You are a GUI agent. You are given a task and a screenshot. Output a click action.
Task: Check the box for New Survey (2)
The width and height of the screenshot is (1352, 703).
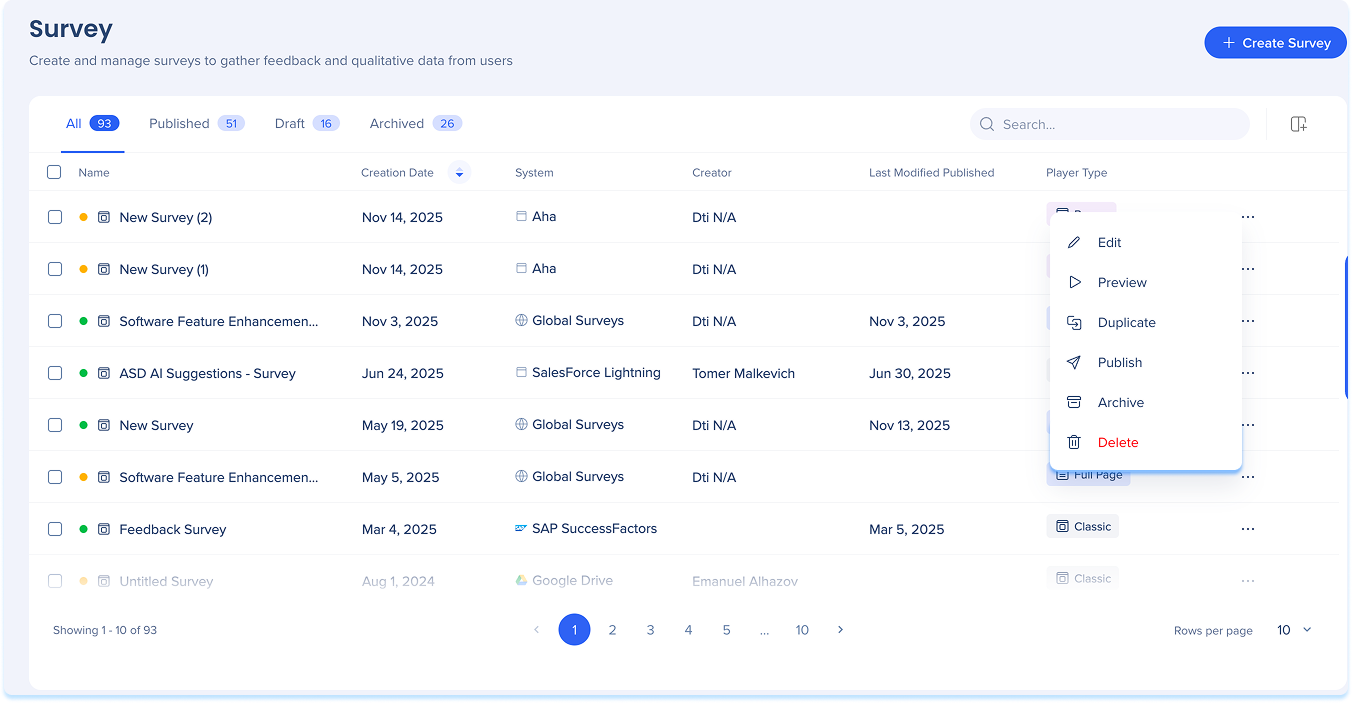55,217
